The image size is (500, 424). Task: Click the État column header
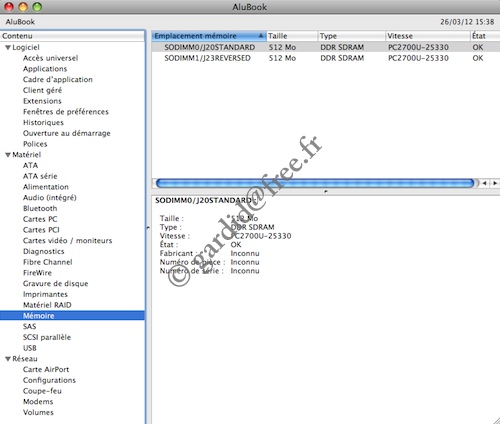coord(485,36)
